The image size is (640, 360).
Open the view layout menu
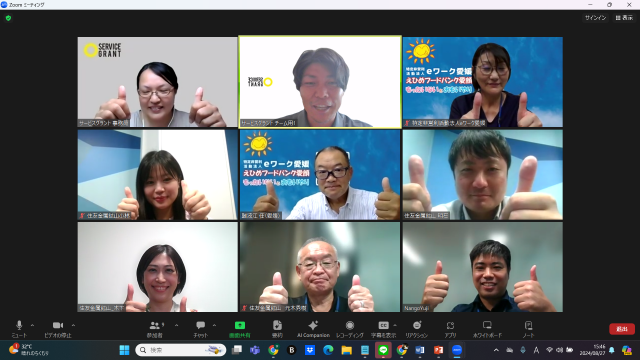[624, 18]
